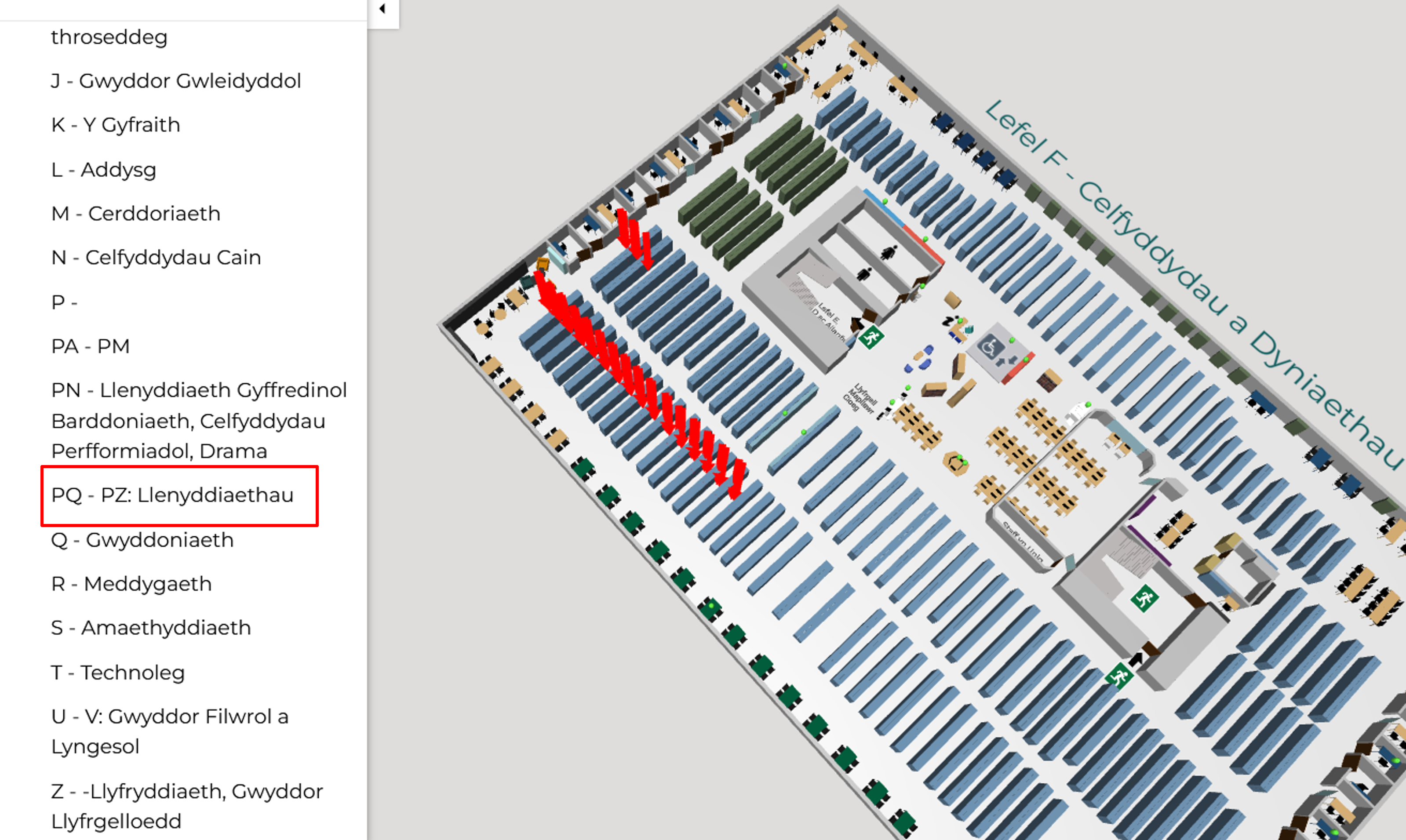Choose Q - Gwyddoniaeth category
The width and height of the screenshot is (1406, 840).
coord(142,540)
